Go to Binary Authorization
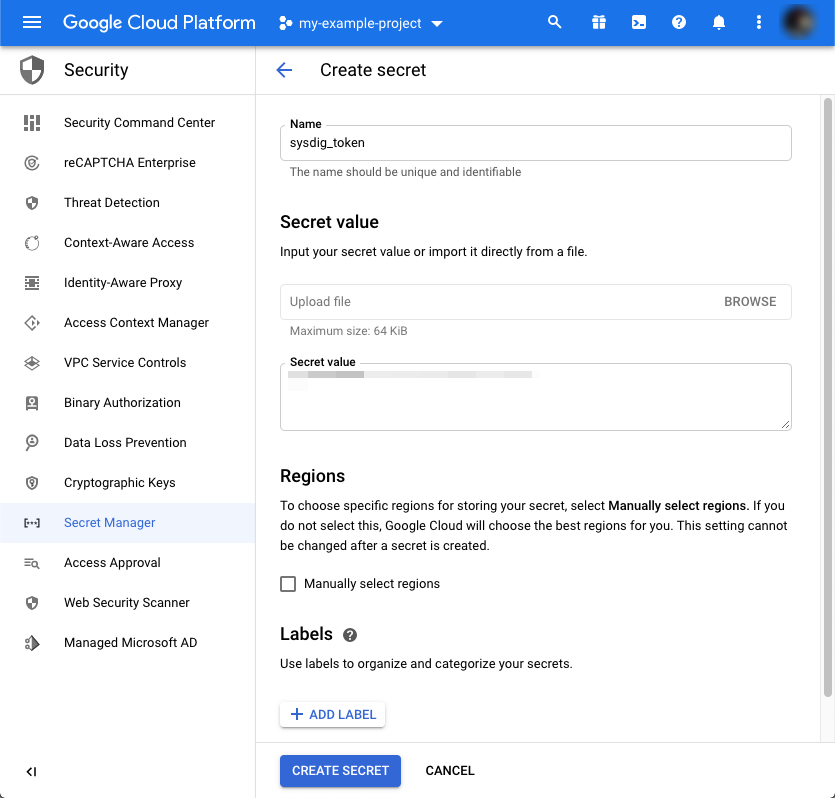Screen dimensions: 835x798 pyautogui.click(x=122, y=402)
